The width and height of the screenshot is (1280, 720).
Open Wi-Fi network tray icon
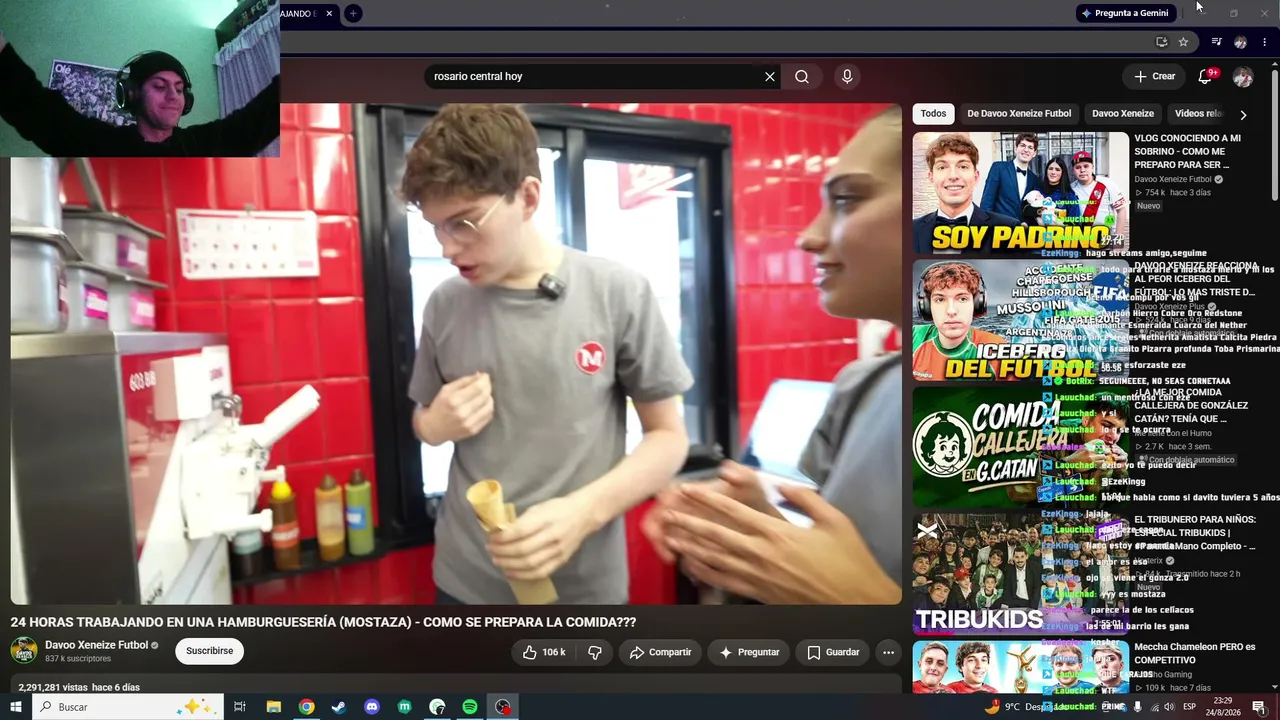click(1153, 707)
